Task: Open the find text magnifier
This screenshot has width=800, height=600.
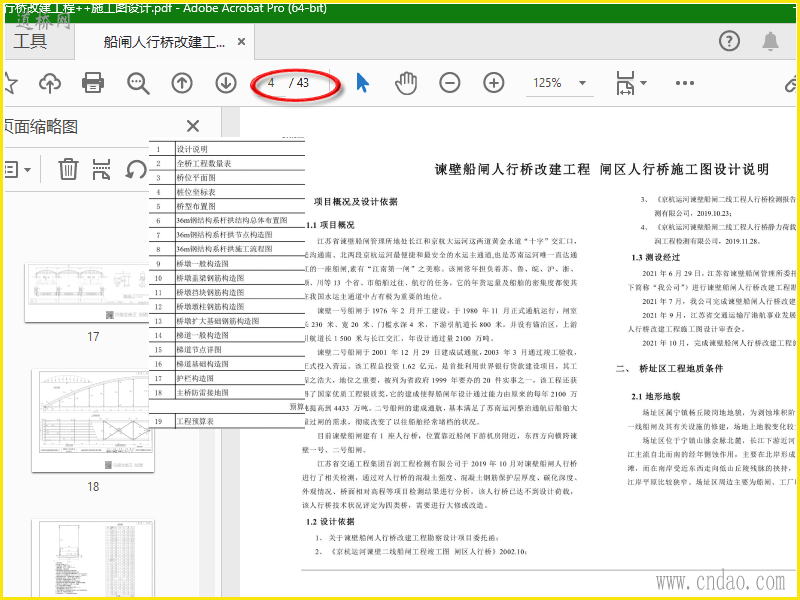Action: tap(138, 83)
